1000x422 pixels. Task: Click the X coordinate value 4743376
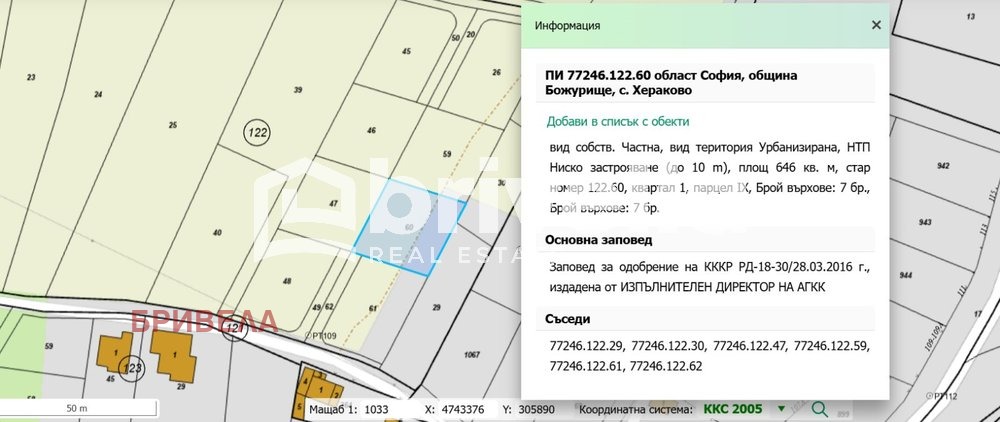[463, 409]
